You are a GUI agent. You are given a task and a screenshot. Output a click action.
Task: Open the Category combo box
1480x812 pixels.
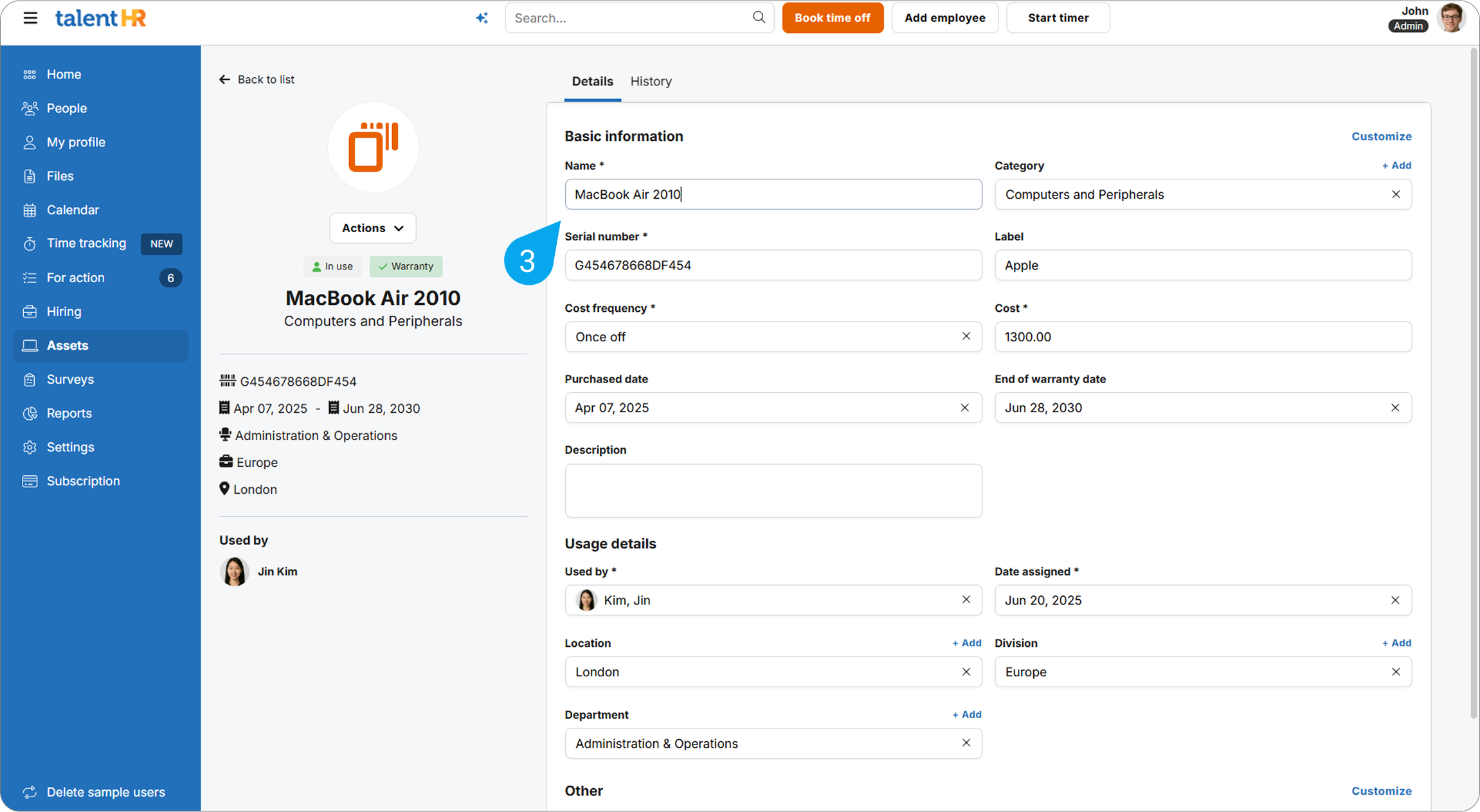pyautogui.click(x=1203, y=194)
